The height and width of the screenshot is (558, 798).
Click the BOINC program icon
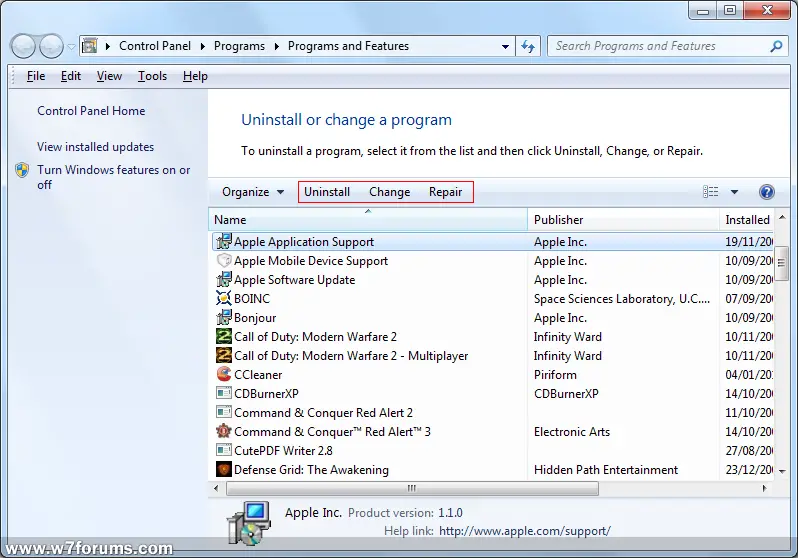[224, 298]
